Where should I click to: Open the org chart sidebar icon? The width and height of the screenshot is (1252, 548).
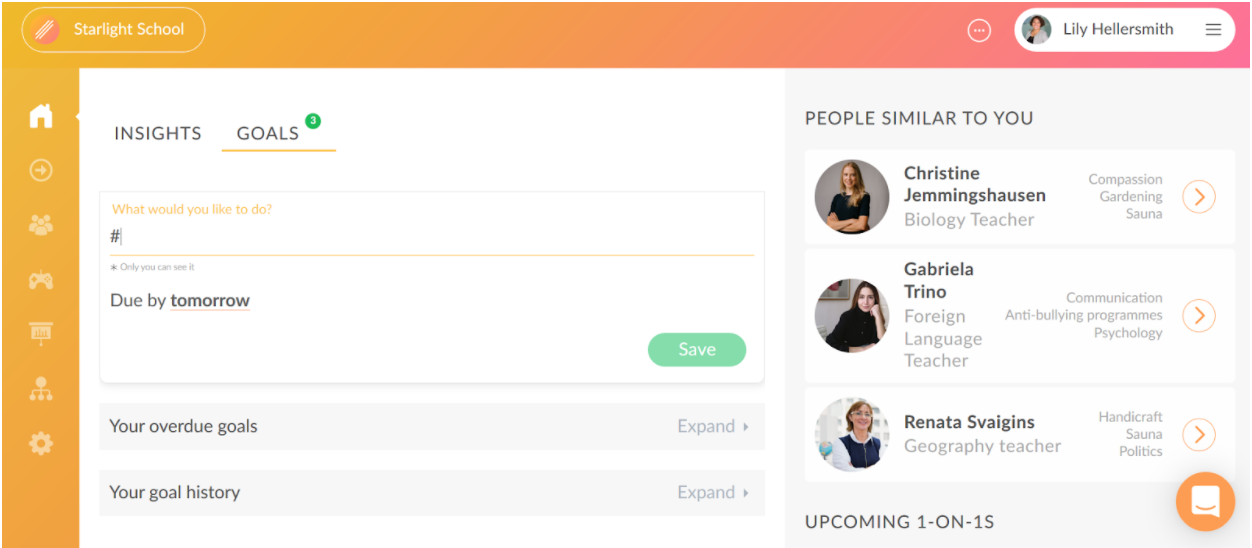click(x=40, y=389)
